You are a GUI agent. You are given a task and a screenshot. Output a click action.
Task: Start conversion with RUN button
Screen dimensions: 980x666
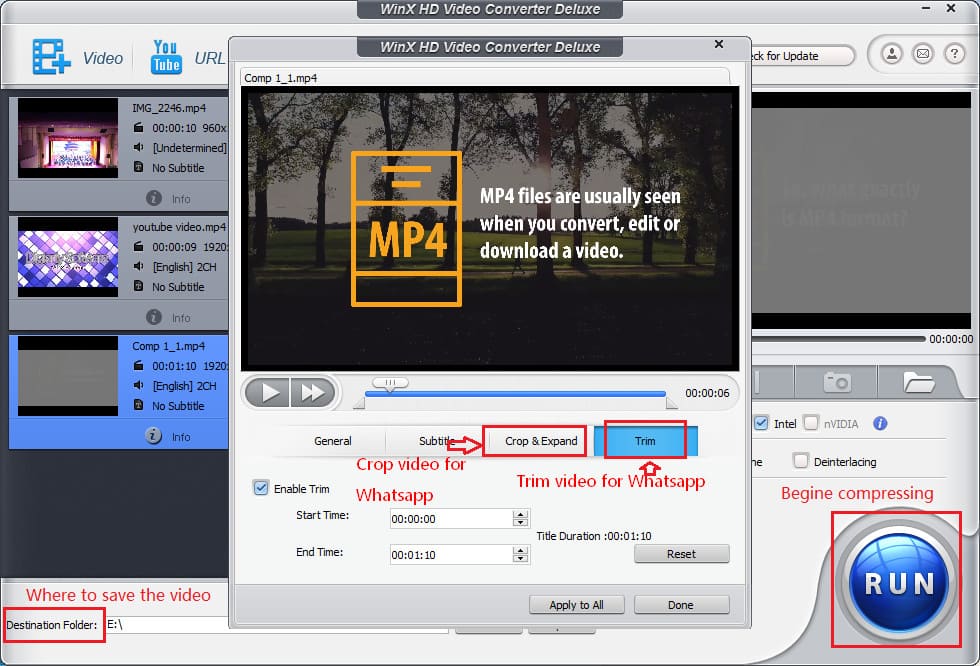(x=899, y=583)
